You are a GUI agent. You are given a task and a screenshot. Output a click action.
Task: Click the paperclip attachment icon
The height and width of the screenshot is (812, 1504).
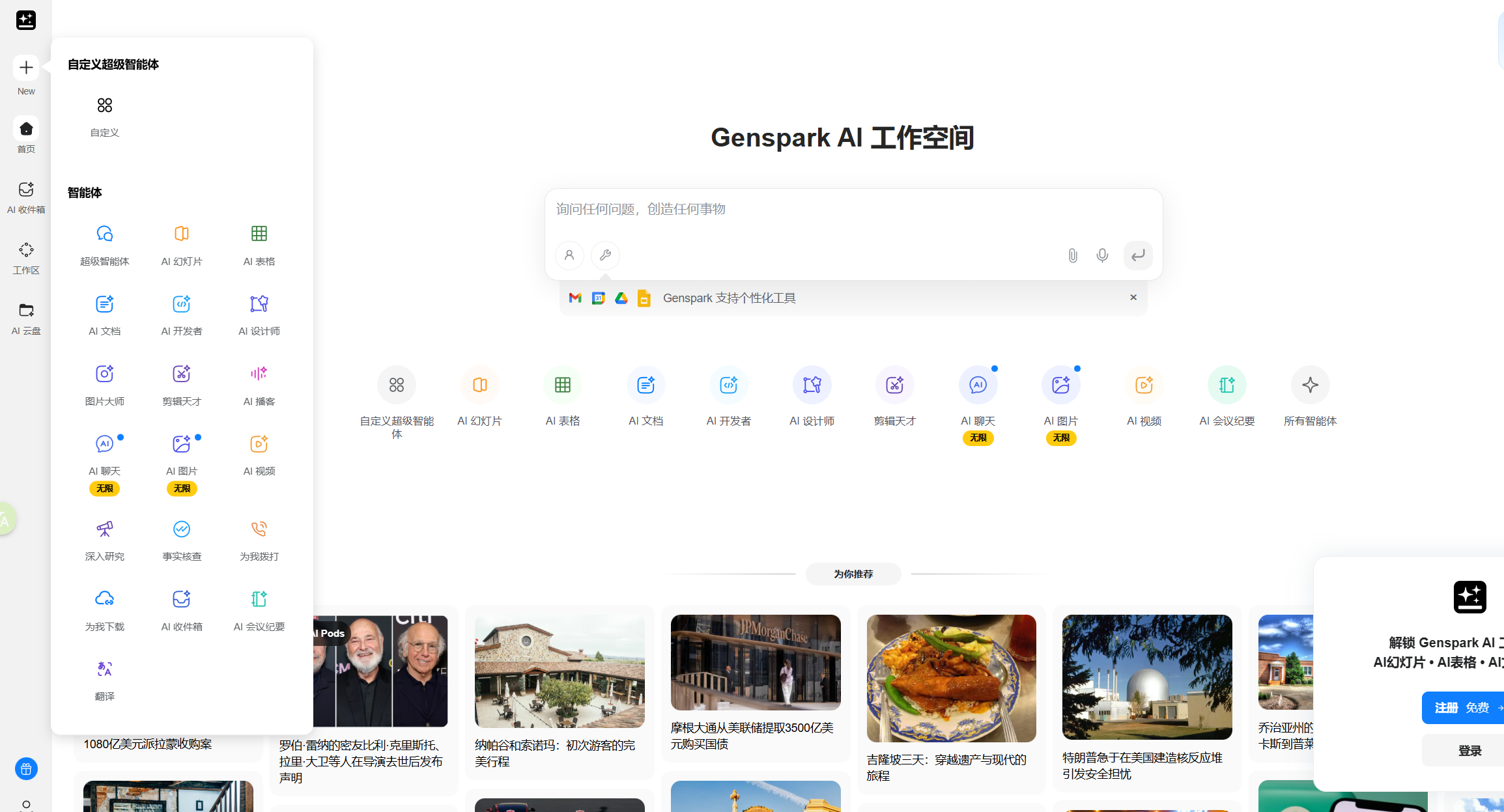(1072, 255)
